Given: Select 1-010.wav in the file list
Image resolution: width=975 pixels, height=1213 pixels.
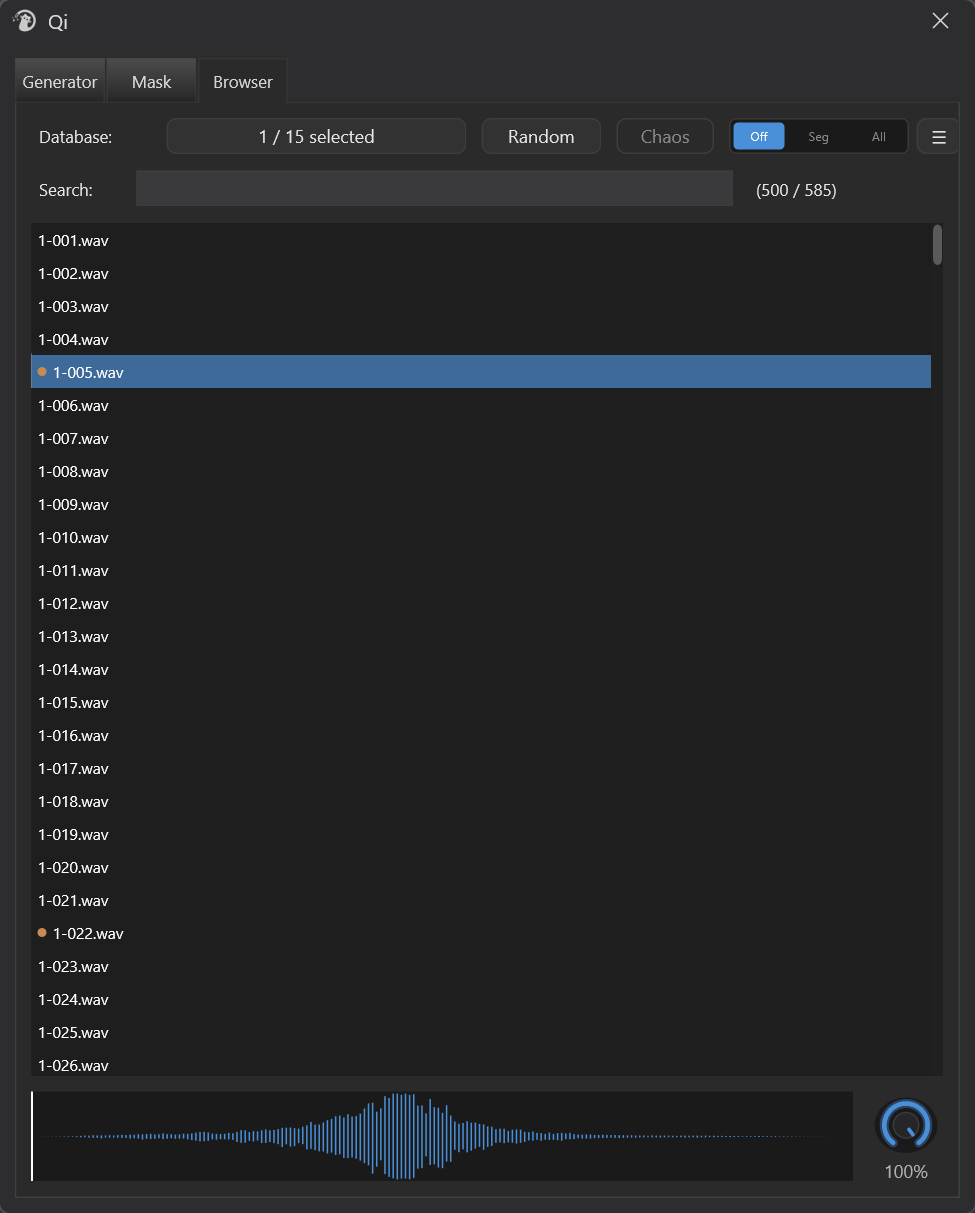Looking at the screenshot, I should pyautogui.click(x=481, y=537).
